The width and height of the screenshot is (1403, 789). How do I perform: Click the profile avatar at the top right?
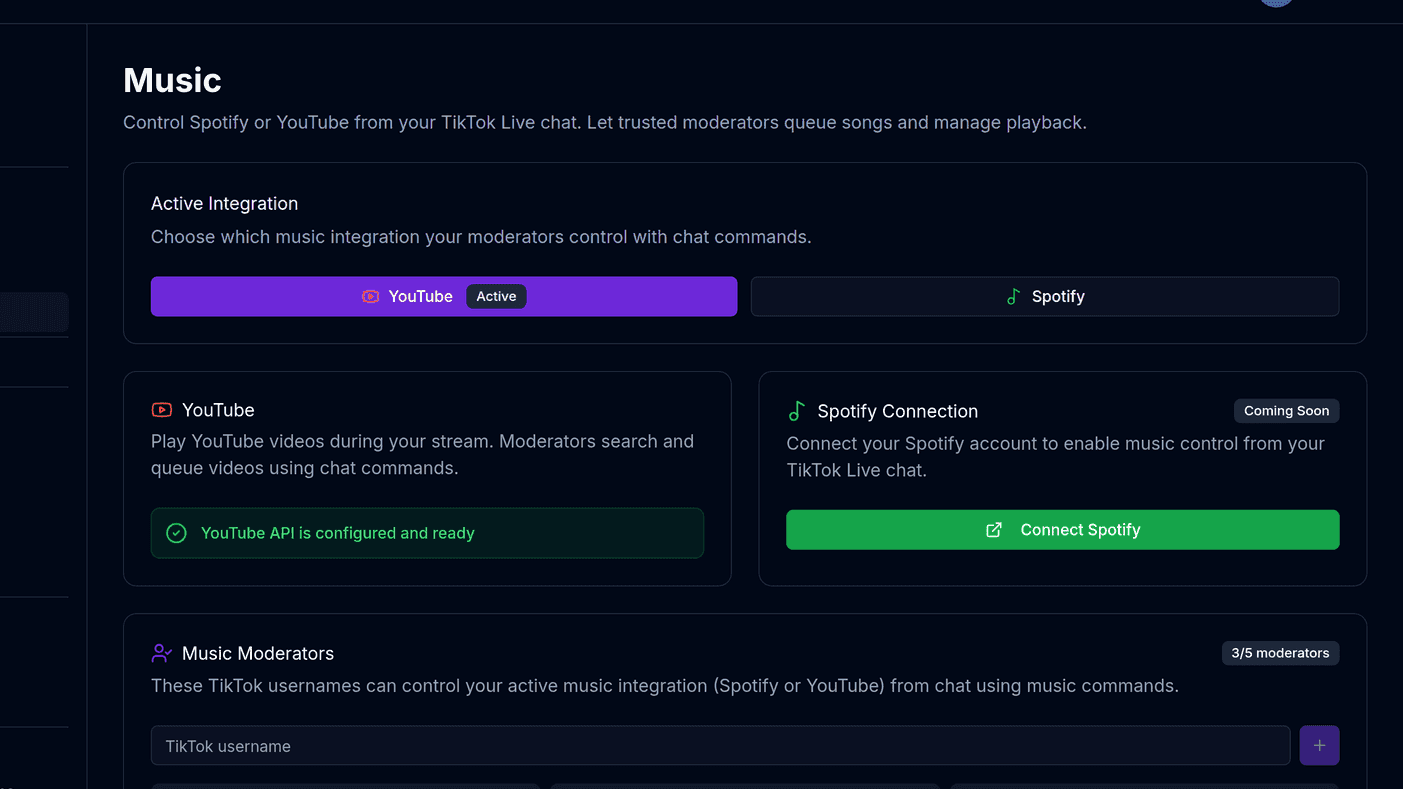pyautogui.click(x=1277, y=3)
